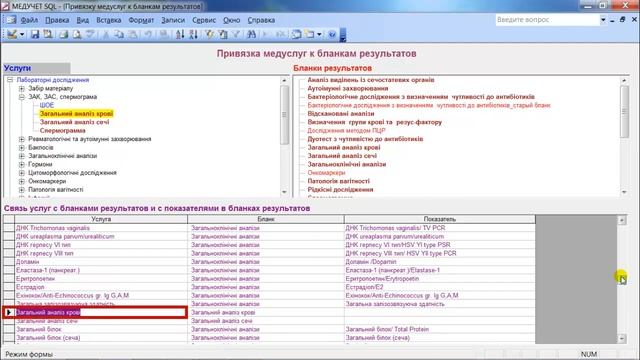Click the bottom table scroll-down arrow
This screenshot has width=640, height=360.
(622, 338)
